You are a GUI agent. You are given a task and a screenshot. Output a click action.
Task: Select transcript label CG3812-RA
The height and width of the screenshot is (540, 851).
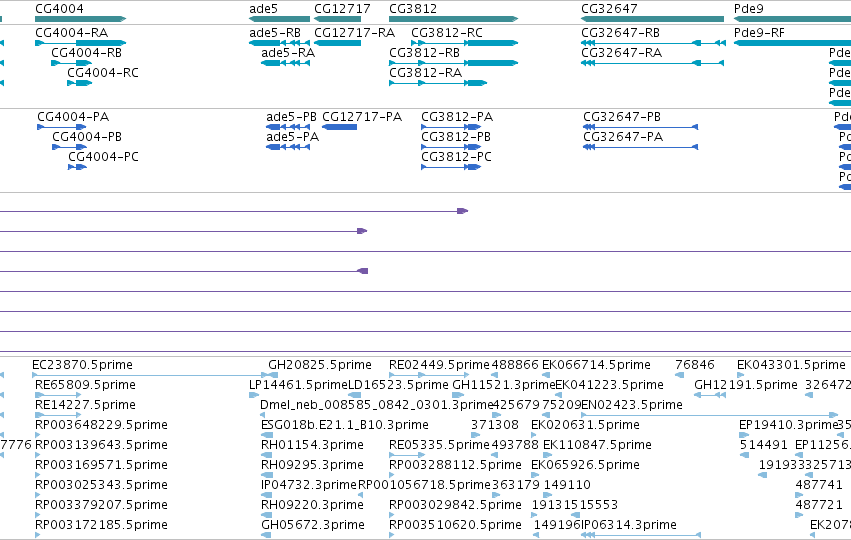pyautogui.click(x=426, y=73)
